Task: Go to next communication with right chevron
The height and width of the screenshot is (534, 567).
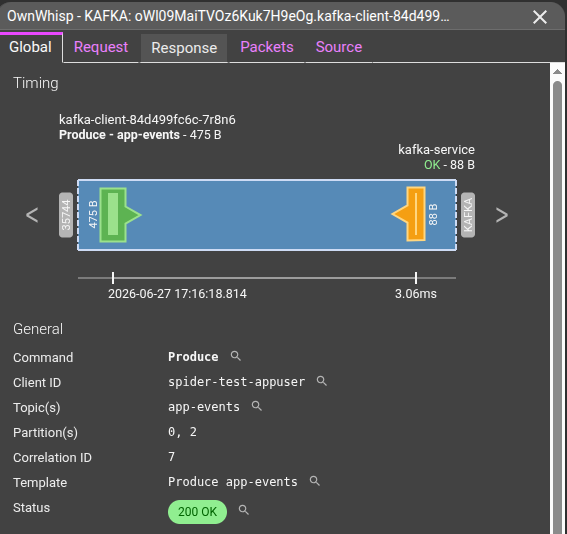Action: [x=502, y=215]
